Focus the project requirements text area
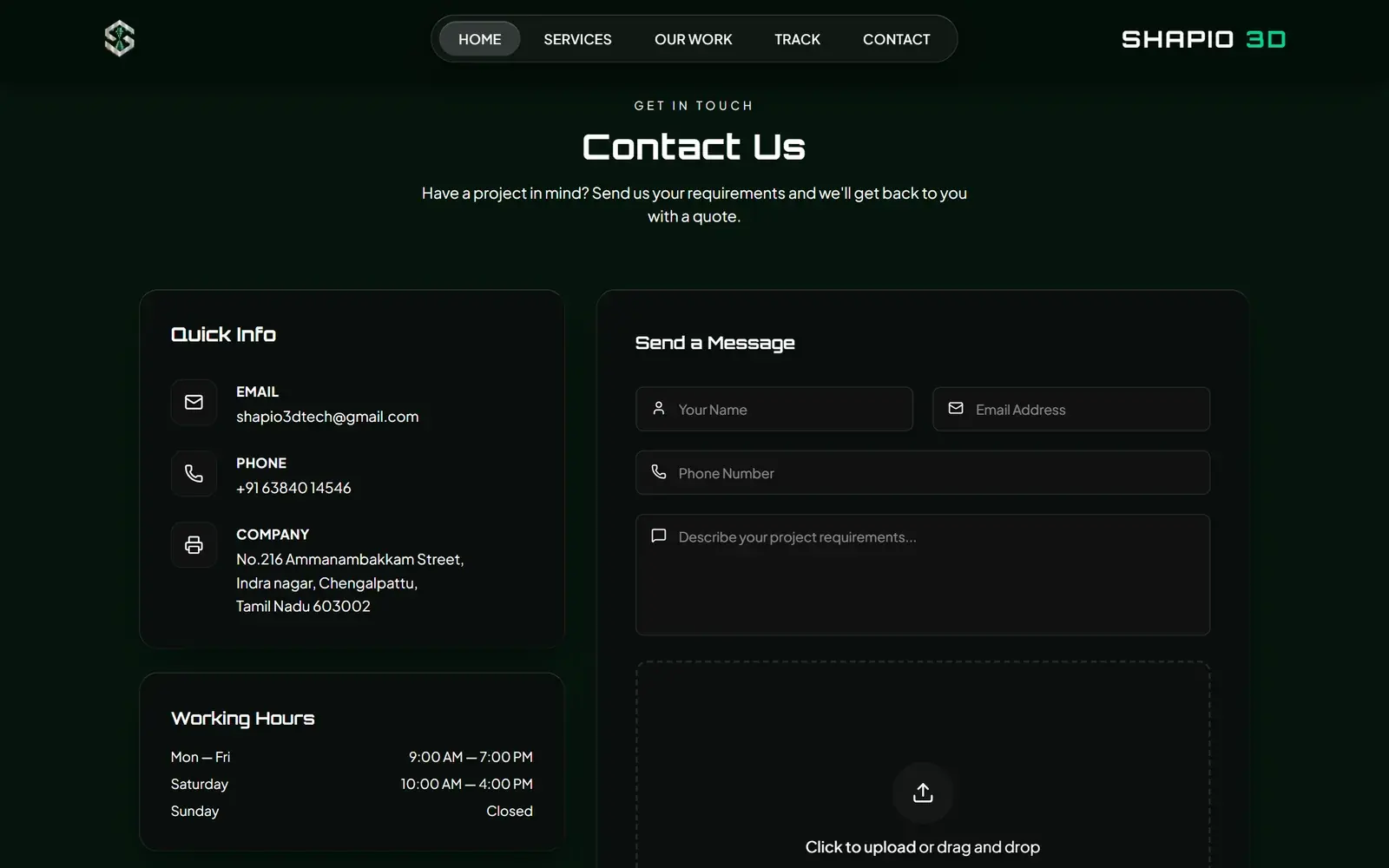The image size is (1389, 868). coord(923,575)
